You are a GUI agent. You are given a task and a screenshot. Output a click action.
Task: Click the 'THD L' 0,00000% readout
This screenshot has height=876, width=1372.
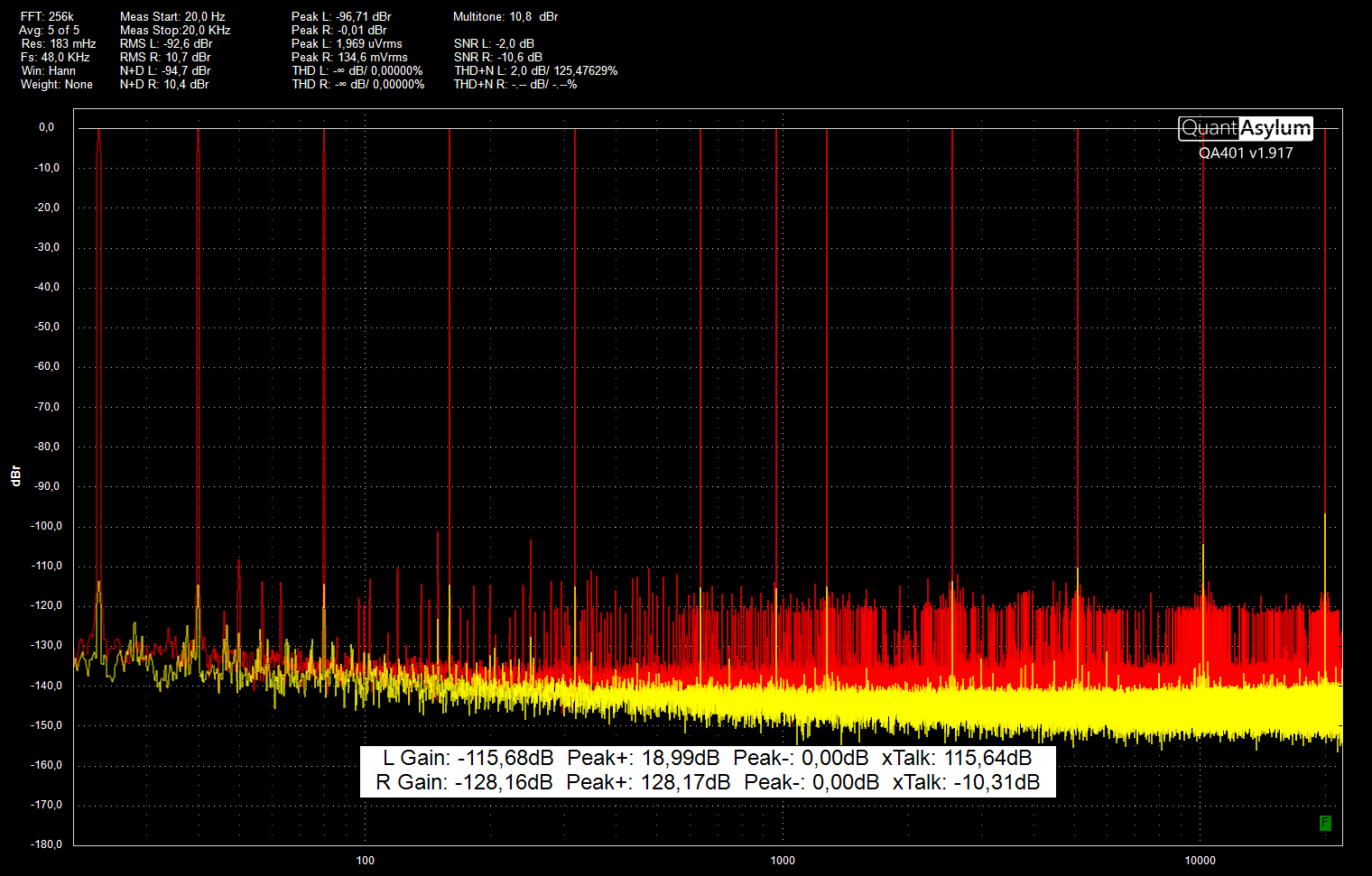pos(357,70)
